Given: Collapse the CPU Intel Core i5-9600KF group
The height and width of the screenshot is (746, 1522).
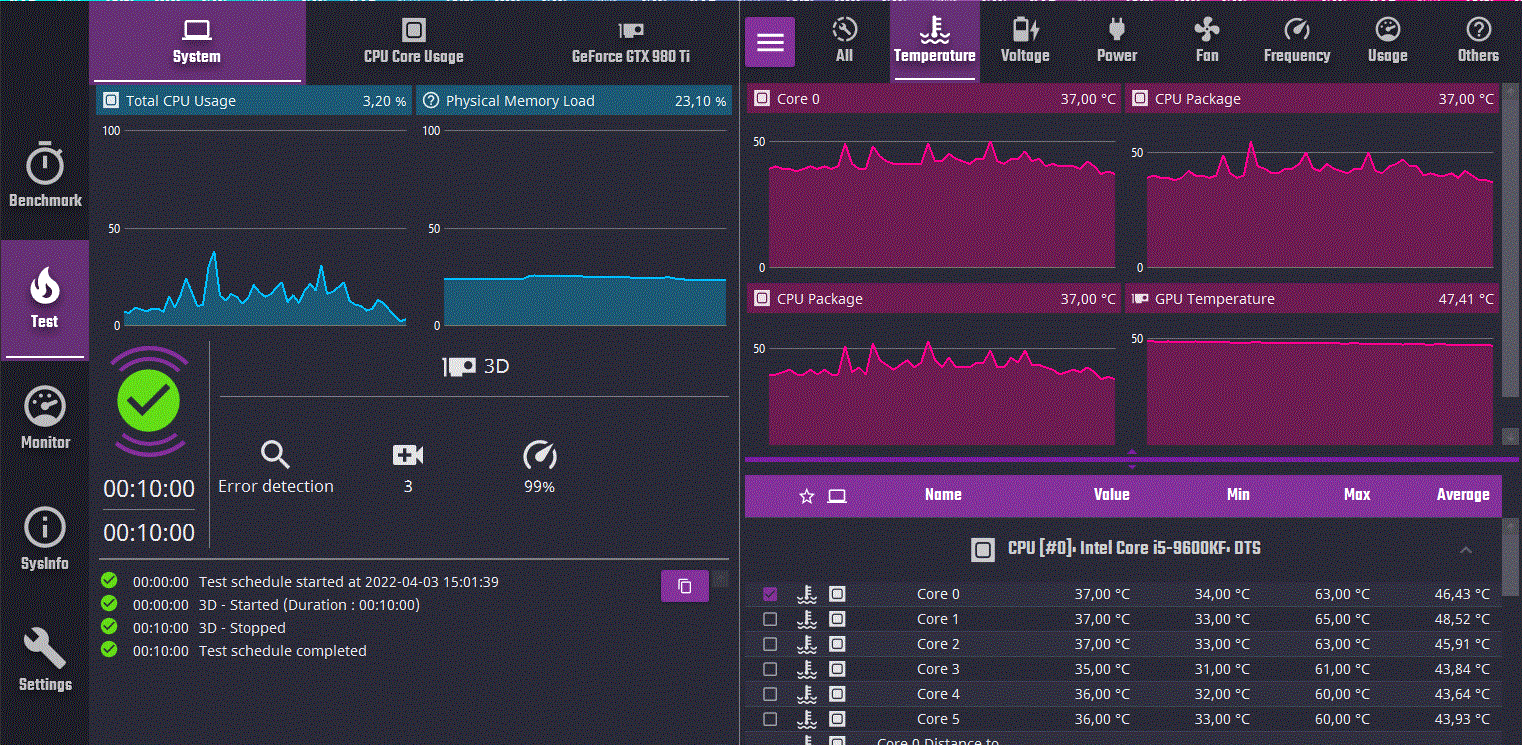Looking at the screenshot, I should pyautogui.click(x=1466, y=550).
